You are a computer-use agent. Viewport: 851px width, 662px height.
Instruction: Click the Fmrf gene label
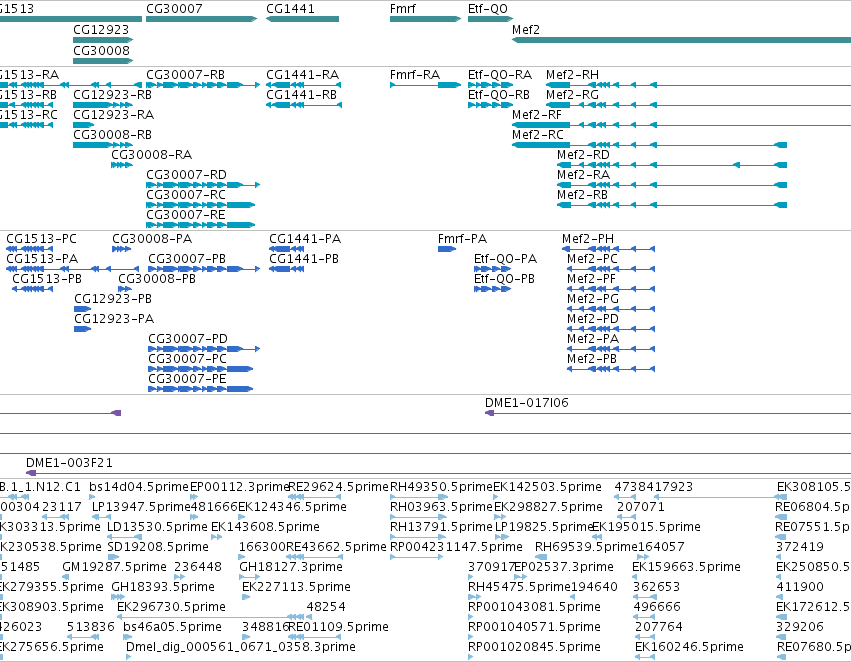pos(403,9)
